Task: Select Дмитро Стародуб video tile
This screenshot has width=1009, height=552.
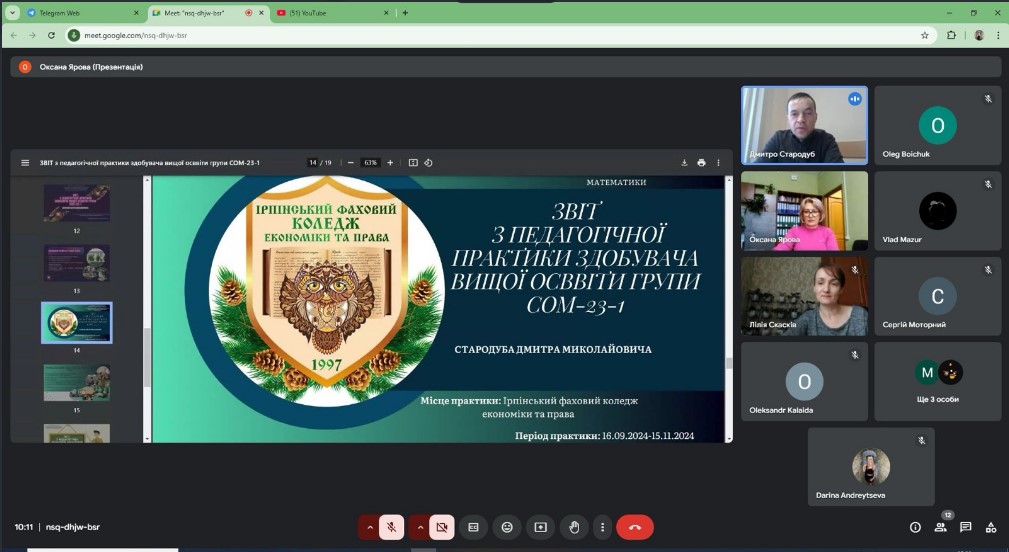Action: pyautogui.click(x=804, y=125)
